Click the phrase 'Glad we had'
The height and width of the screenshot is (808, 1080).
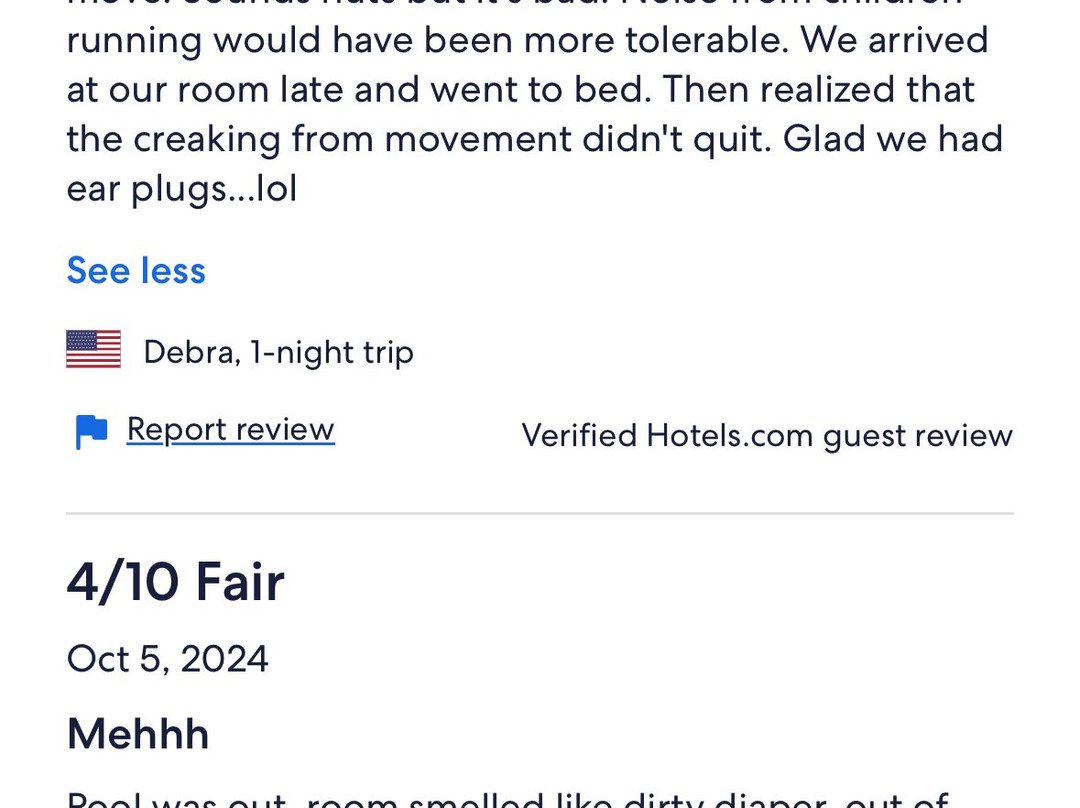coord(893,139)
